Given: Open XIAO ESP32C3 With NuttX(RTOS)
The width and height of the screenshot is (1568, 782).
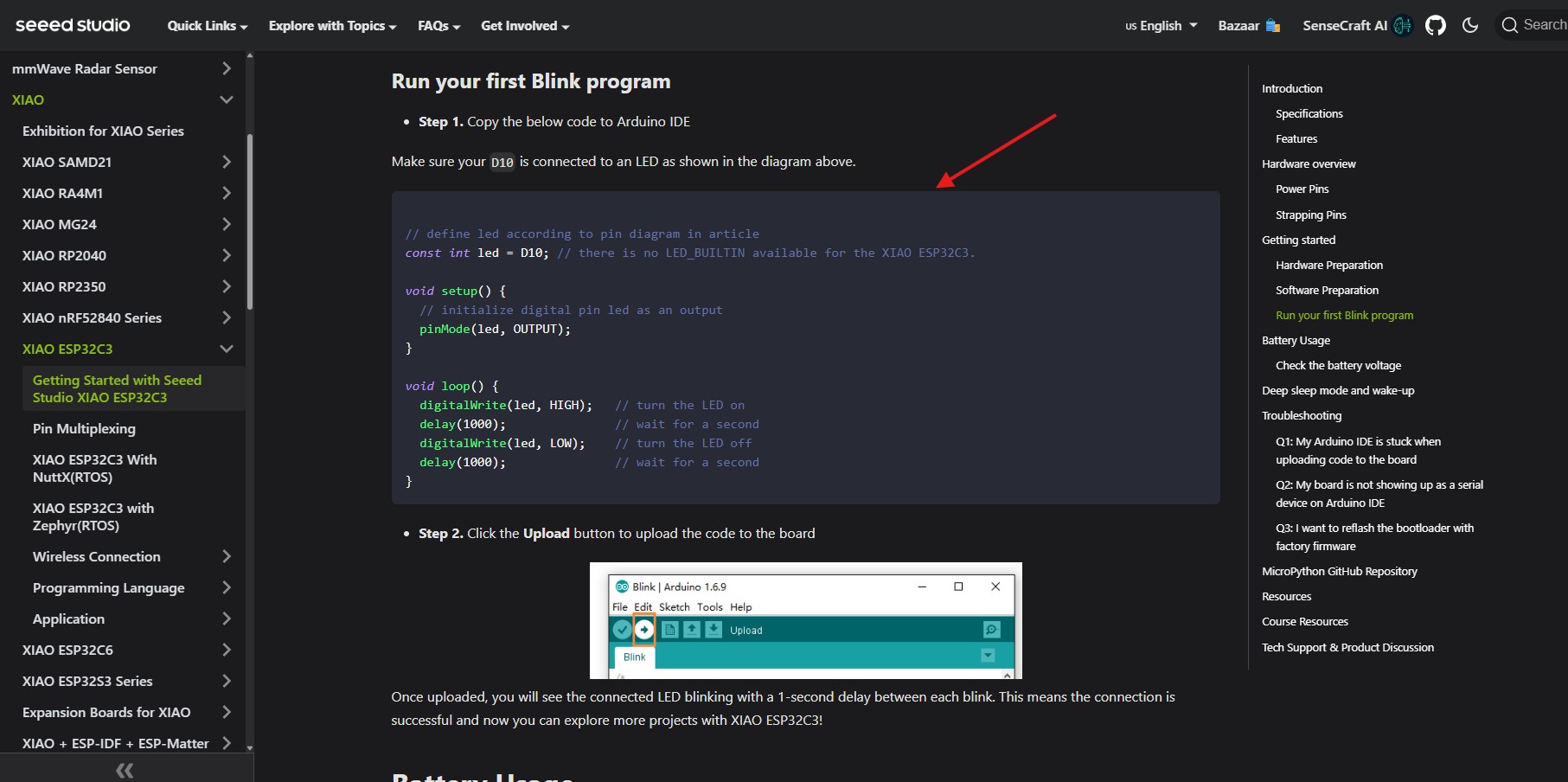Looking at the screenshot, I should 95,468.
